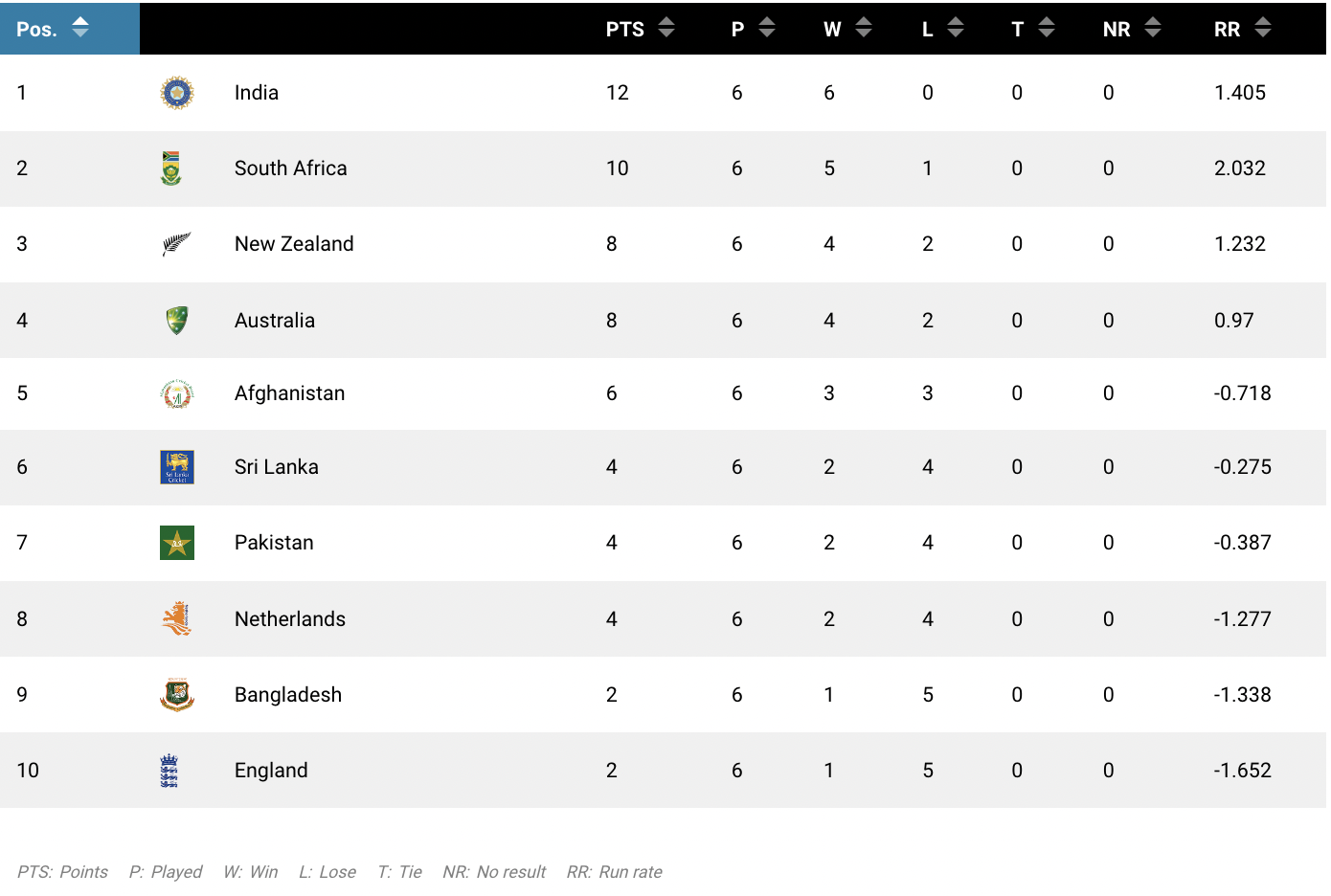1331x896 pixels.
Task: Open the Bangladesh team page link
Action: tap(288, 695)
